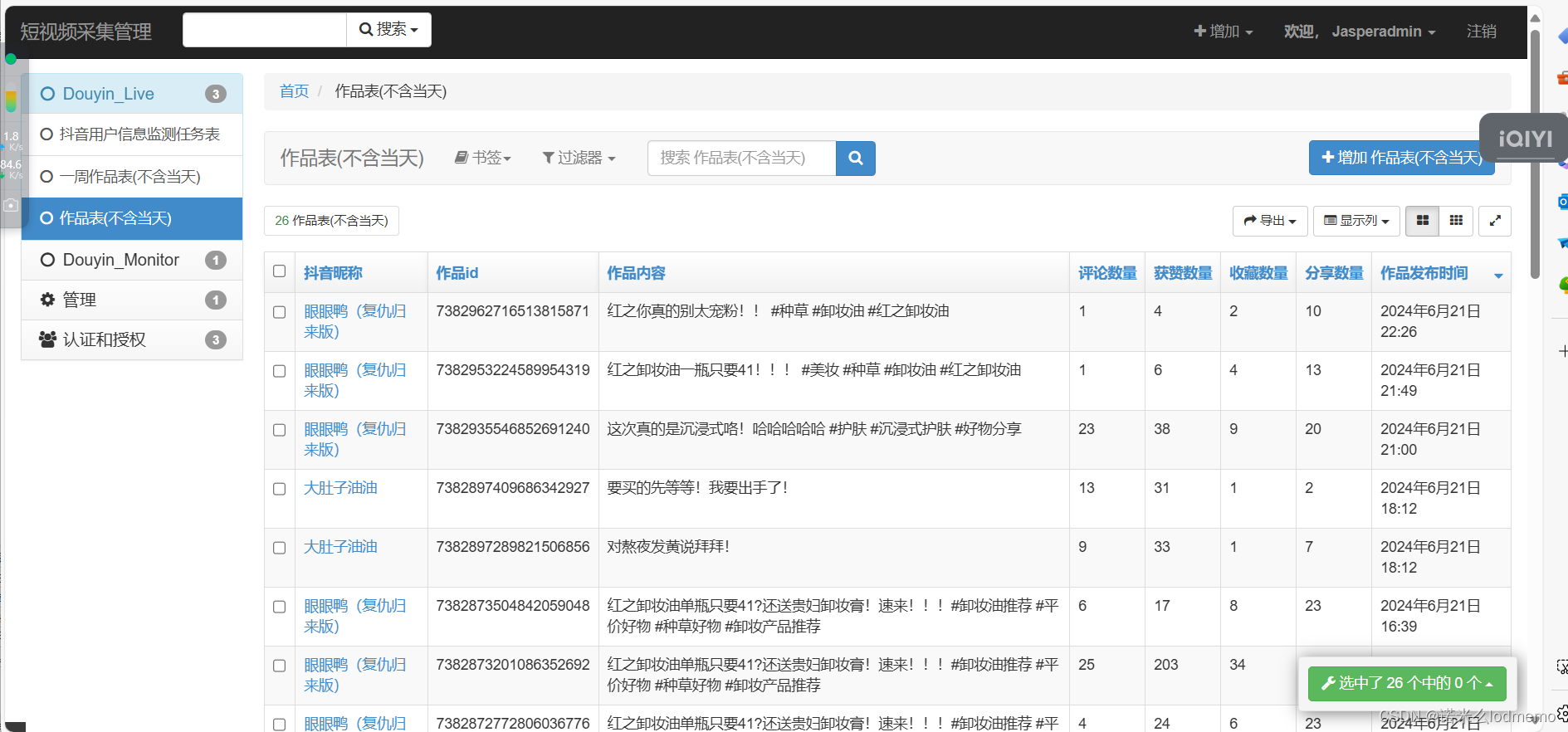Click the blue search magnifier button
Viewport: 1568px width, 732px height.
pyautogui.click(x=855, y=158)
